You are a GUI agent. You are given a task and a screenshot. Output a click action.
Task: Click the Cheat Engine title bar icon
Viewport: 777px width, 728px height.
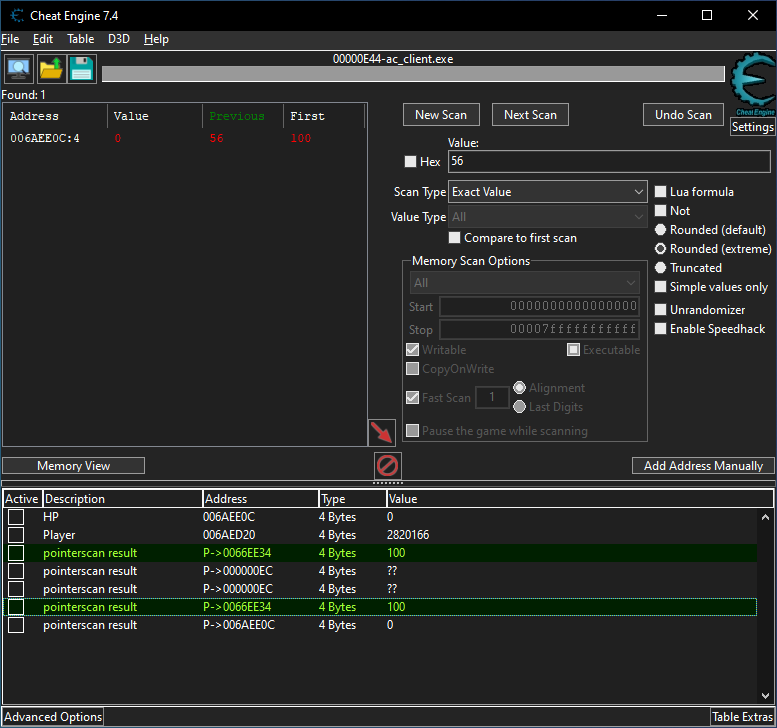click(19, 15)
